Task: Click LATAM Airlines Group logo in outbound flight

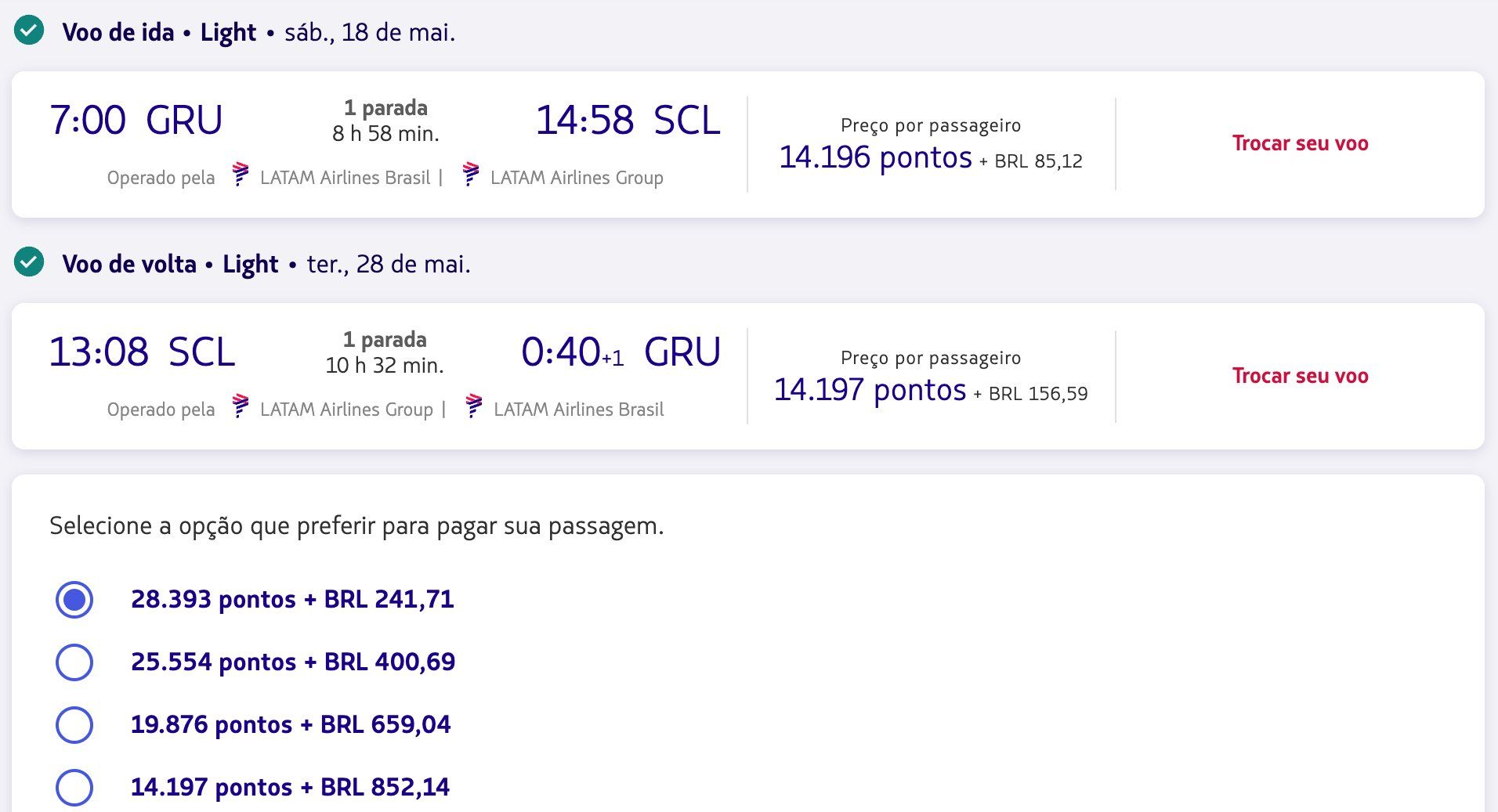Action: 471,174
